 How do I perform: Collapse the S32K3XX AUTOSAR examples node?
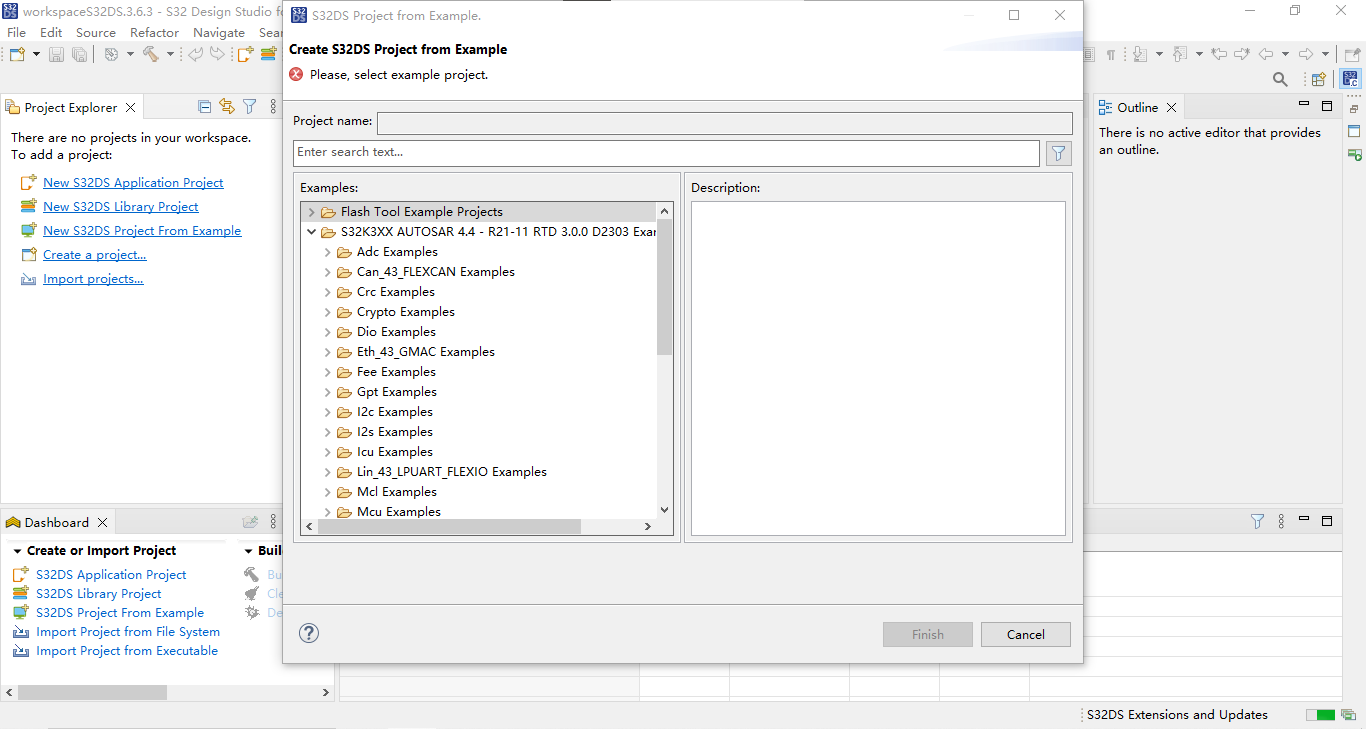tap(312, 232)
